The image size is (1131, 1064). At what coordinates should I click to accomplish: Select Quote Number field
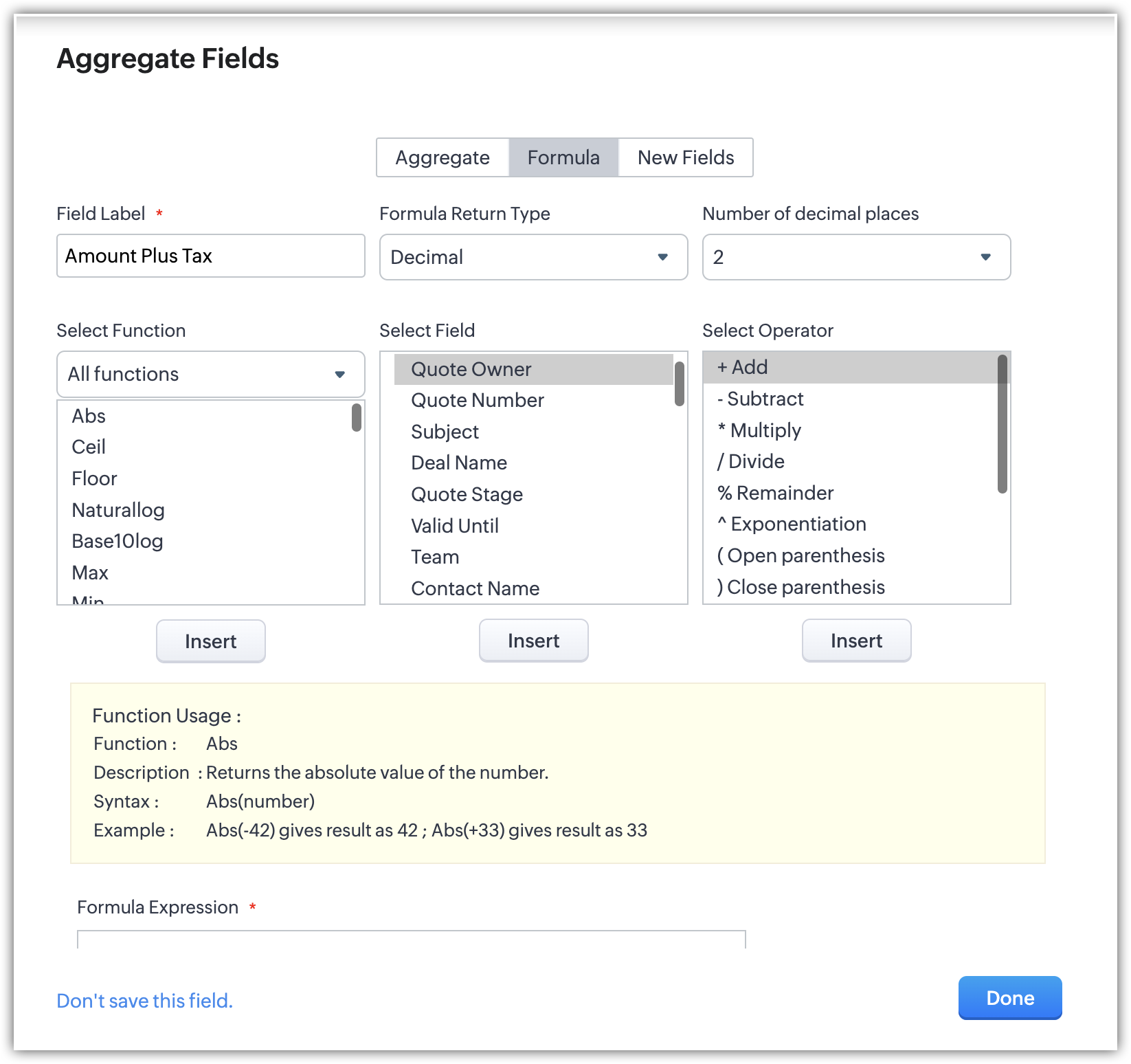pos(477,400)
